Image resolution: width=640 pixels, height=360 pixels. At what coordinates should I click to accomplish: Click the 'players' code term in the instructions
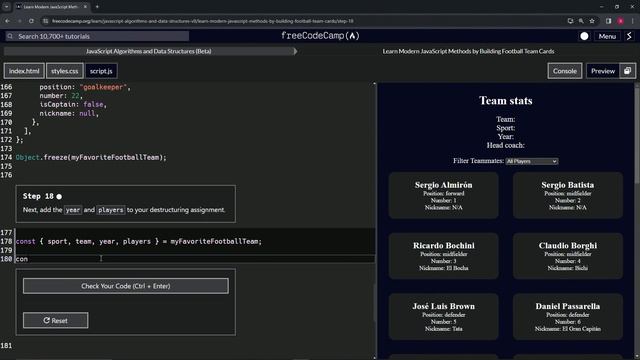[x=111, y=210]
